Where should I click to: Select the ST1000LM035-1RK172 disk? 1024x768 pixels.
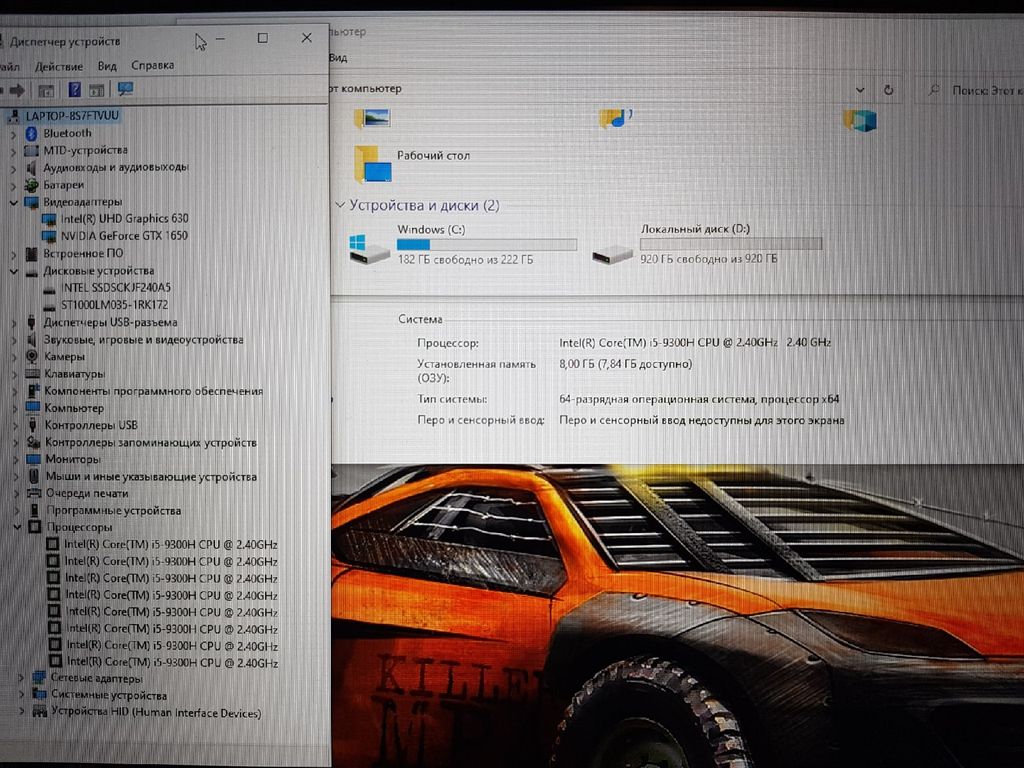pos(115,305)
